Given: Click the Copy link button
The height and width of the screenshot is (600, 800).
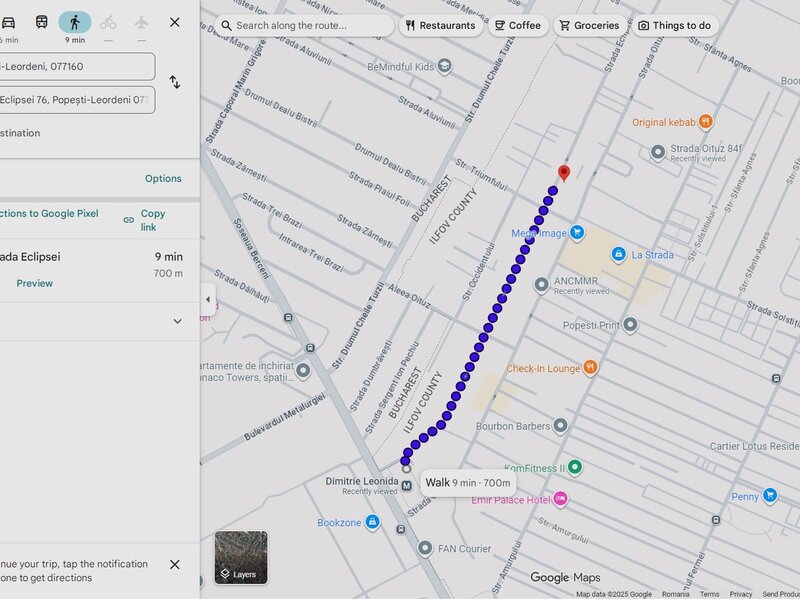Looking at the screenshot, I should tap(144, 220).
